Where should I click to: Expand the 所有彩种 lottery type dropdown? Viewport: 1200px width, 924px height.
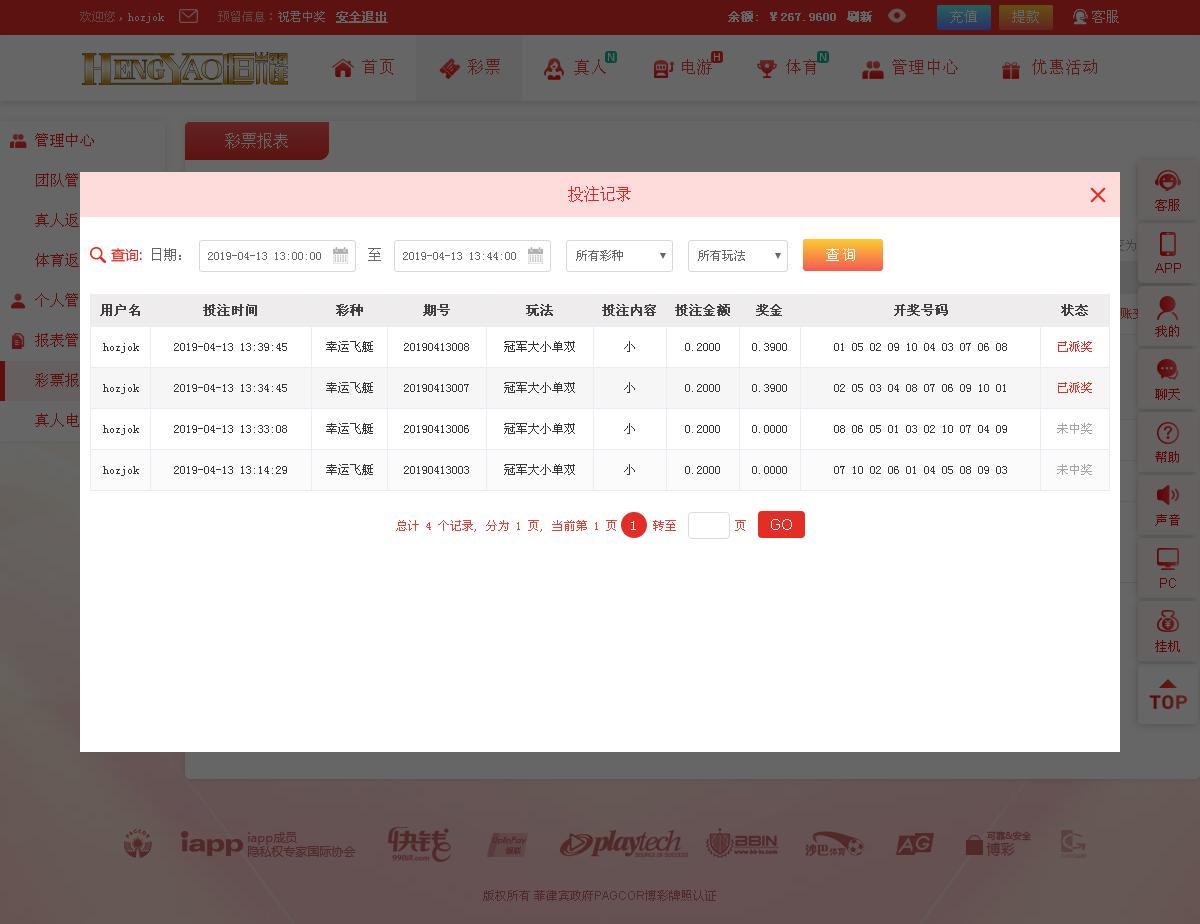click(619, 256)
